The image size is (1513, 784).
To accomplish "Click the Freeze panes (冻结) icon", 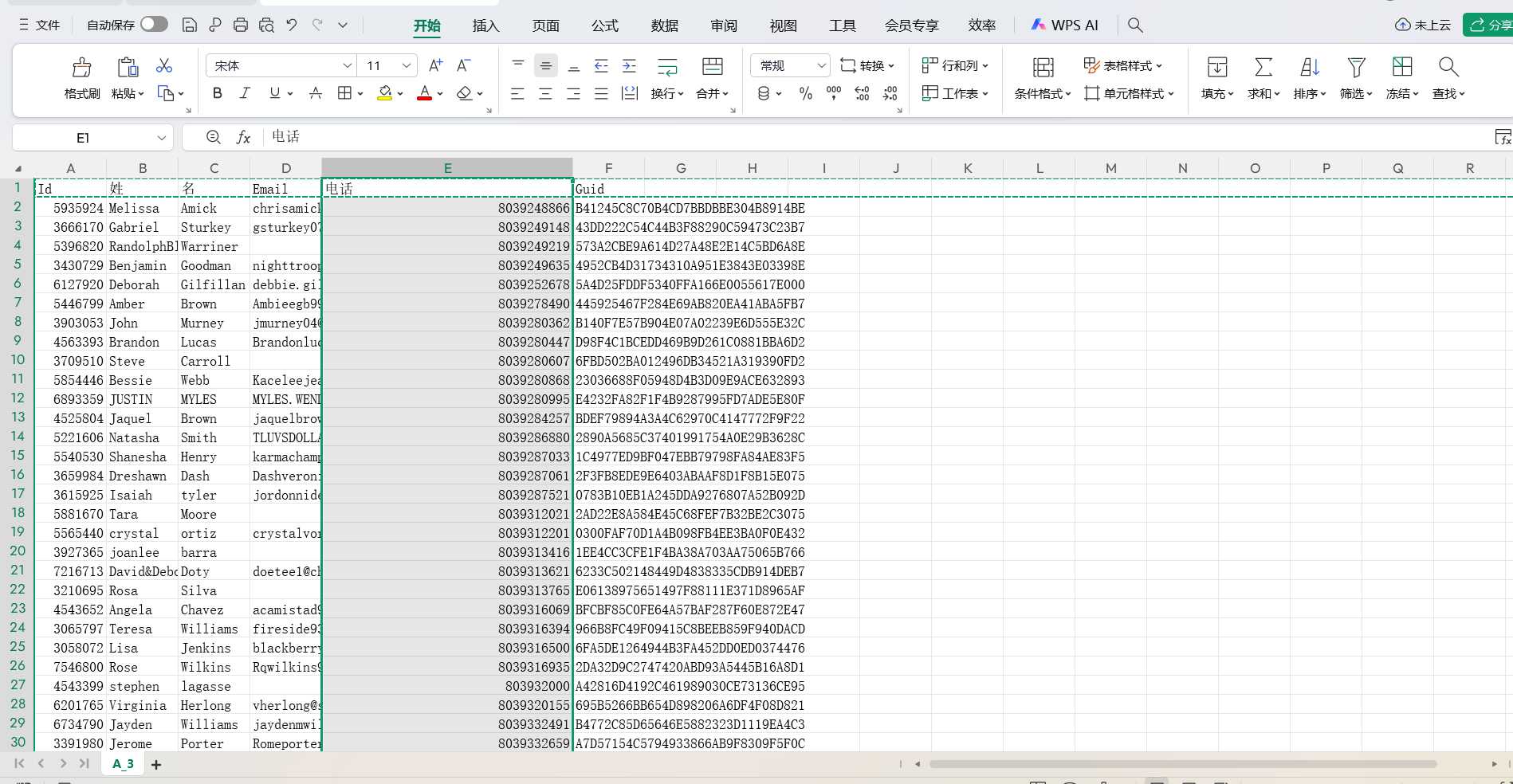I will 1402,67.
